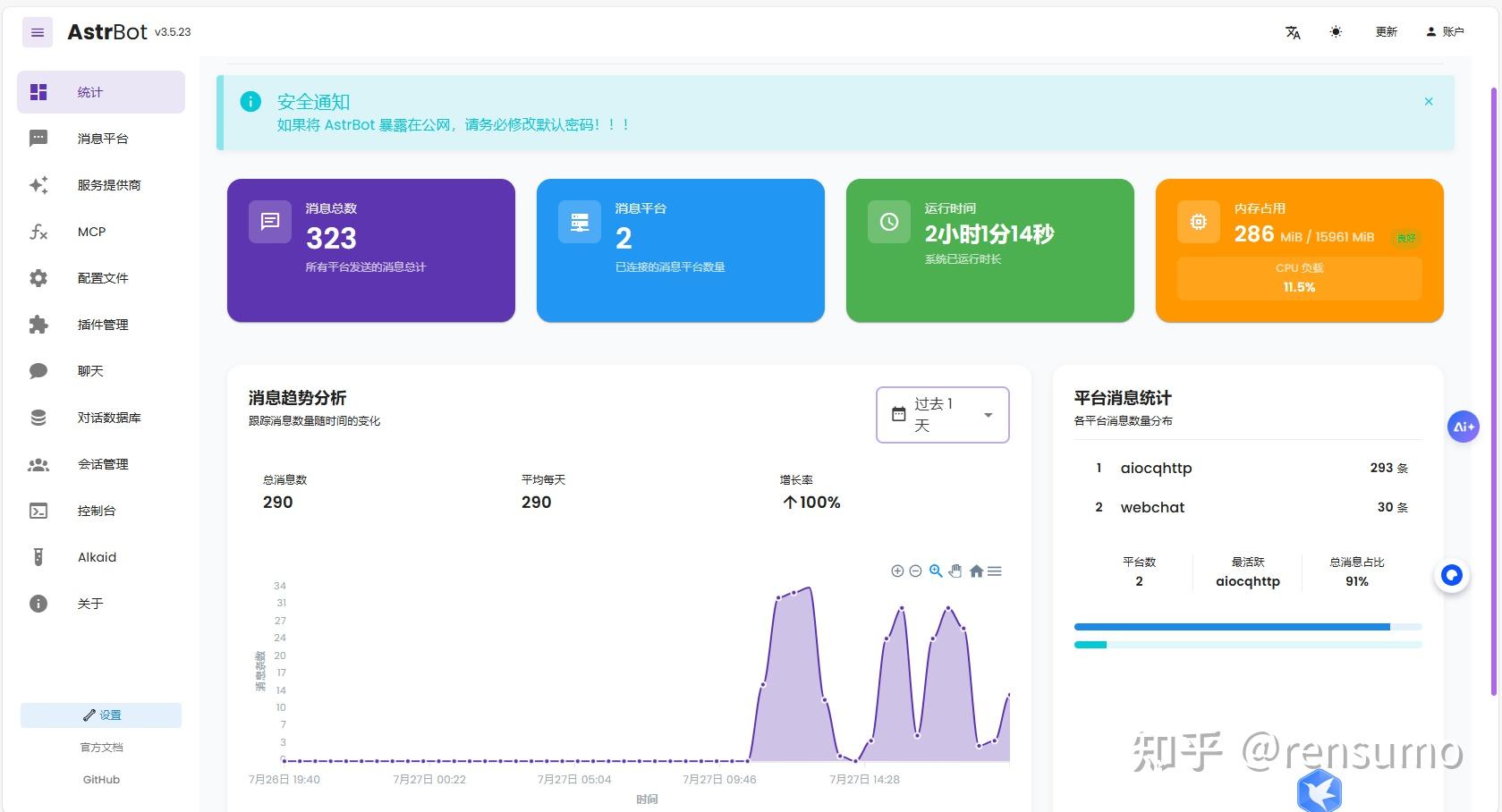
Task: Select the chart selection zoom tool
Action: pyautogui.click(x=936, y=571)
